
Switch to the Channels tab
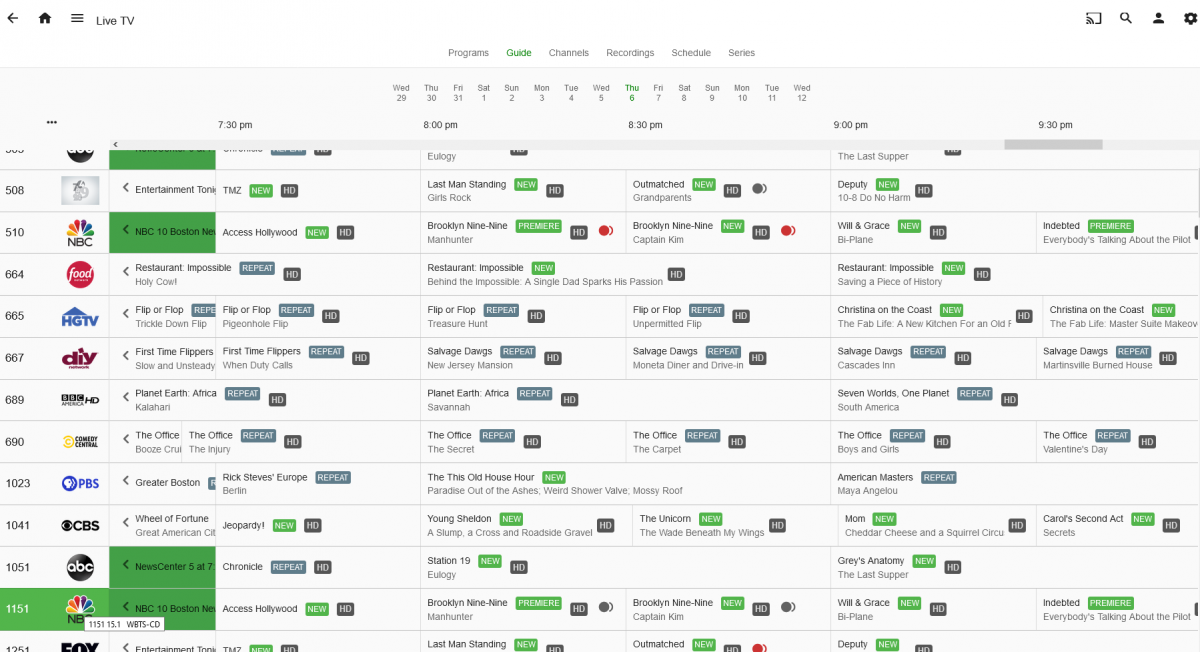pyautogui.click(x=569, y=53)
